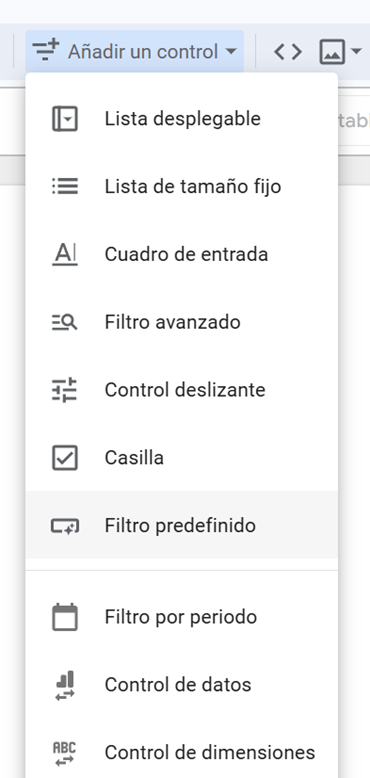The image size is (370, 778).
Task: Click the Filtro avanzado search icon
Action: pos(65,323)
